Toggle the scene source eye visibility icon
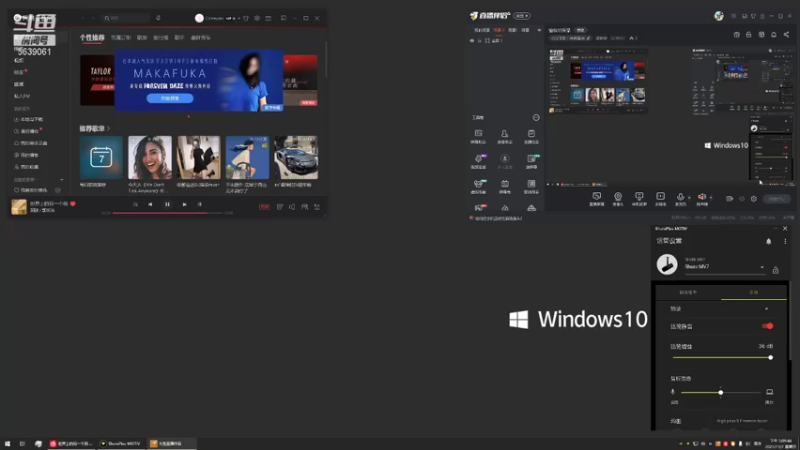This screenshot has width=800, height=450. 471,40
